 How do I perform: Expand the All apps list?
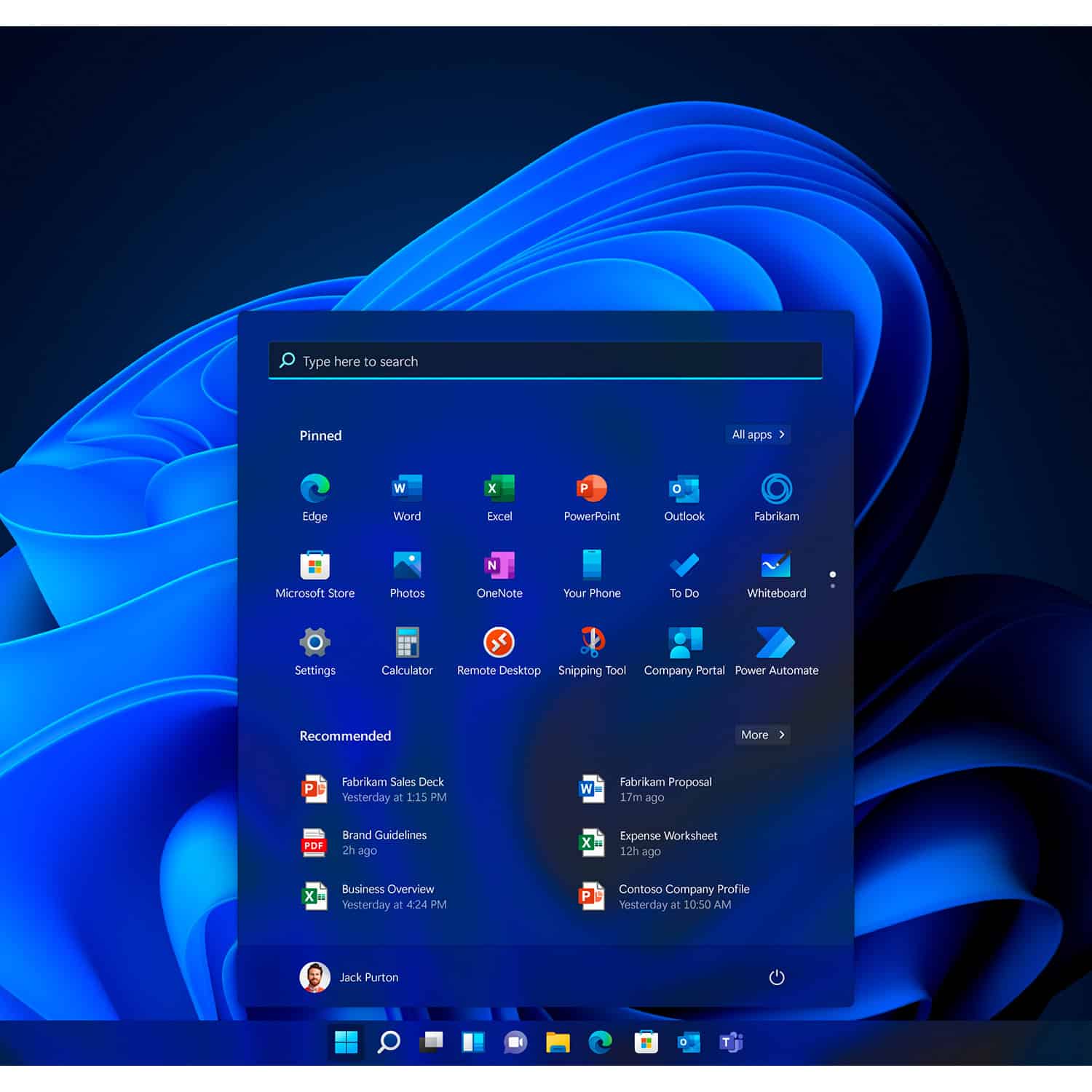758,435
